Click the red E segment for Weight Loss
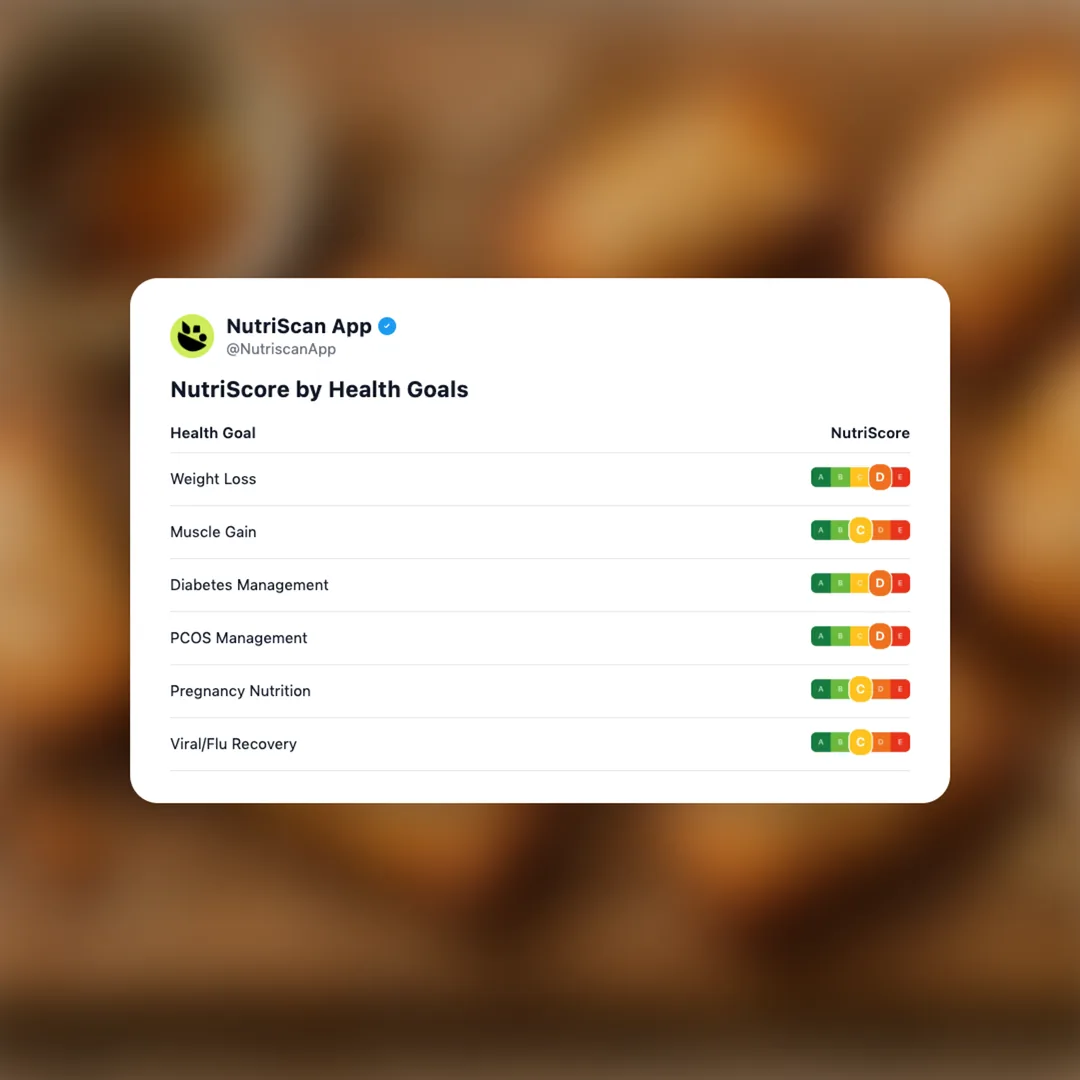 [x=901, y=477]
